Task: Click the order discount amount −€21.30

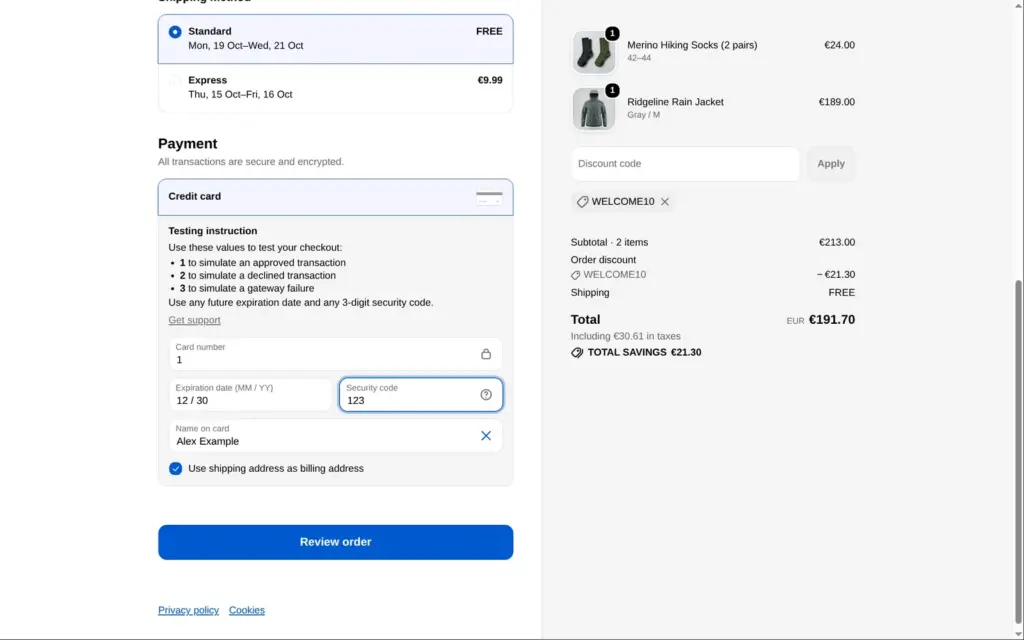Action: click(x=836, y=275)
